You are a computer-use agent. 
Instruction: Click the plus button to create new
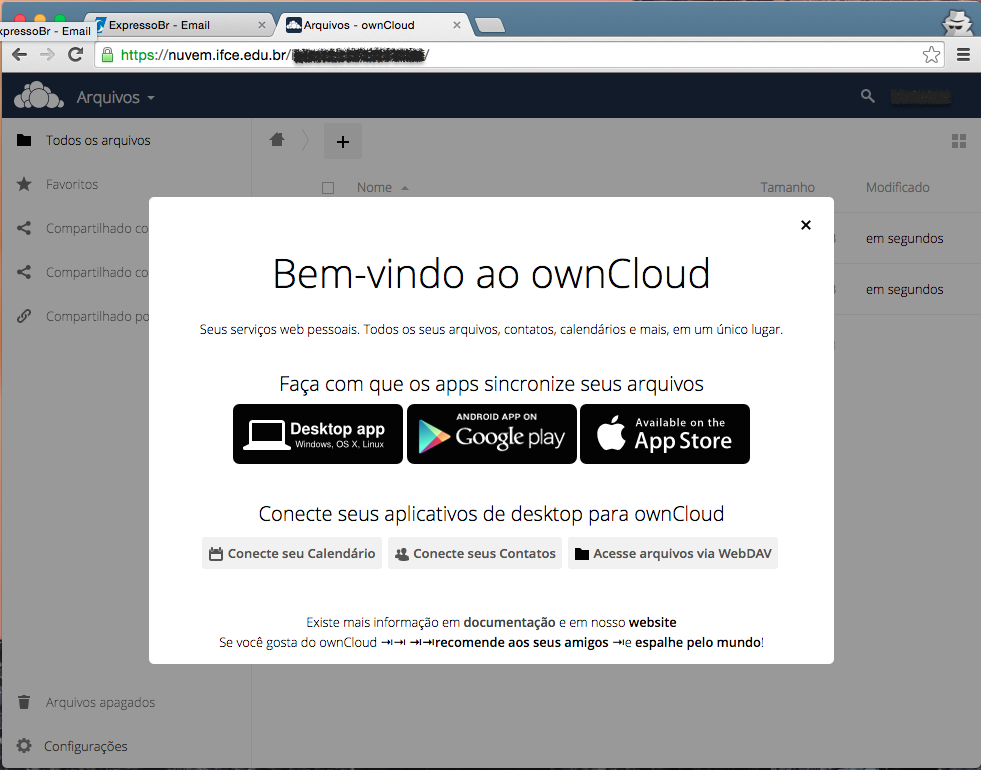pyautogui.click(x=343, y=141)
